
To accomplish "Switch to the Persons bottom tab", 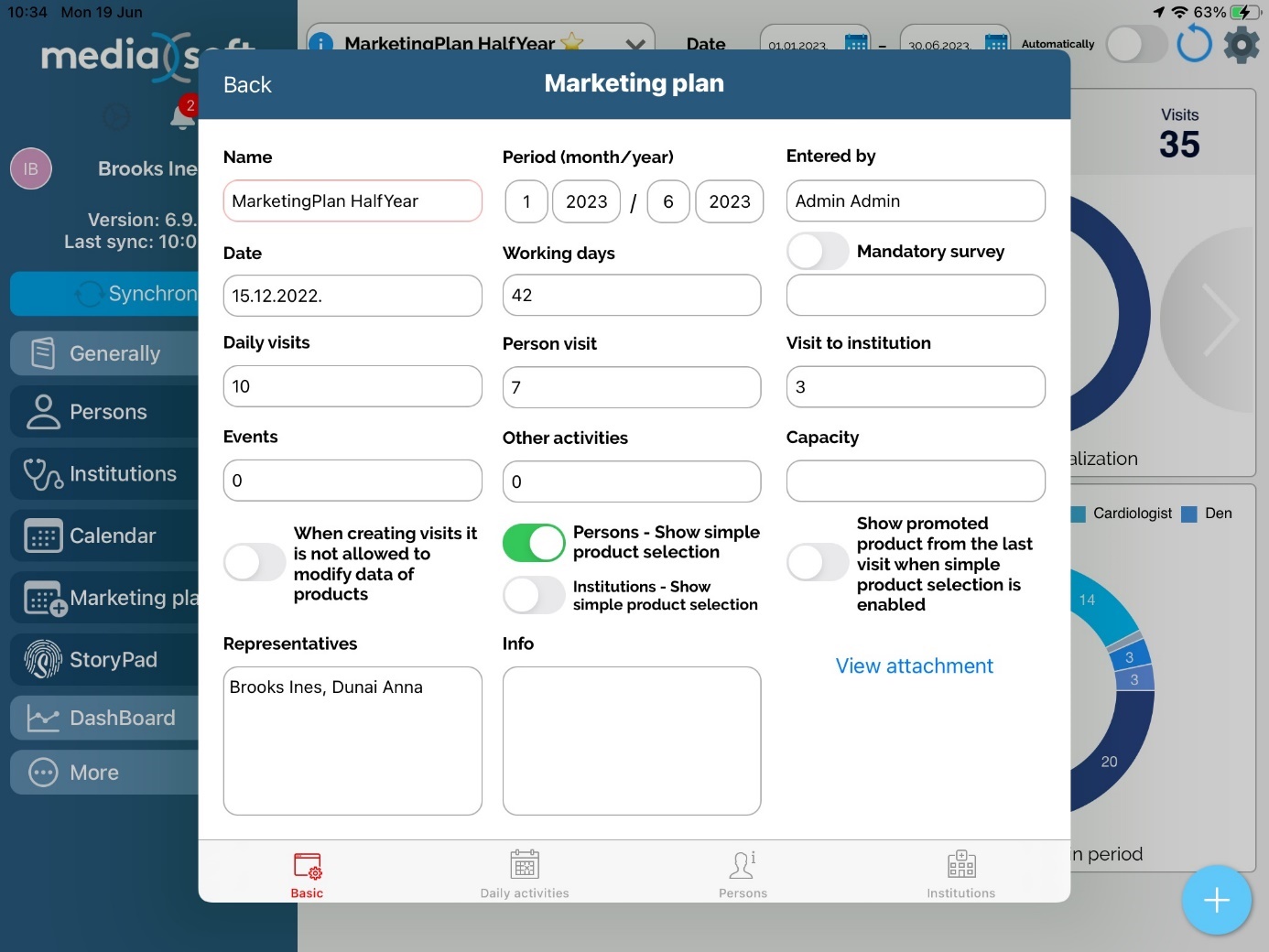I will pos(743,873).
